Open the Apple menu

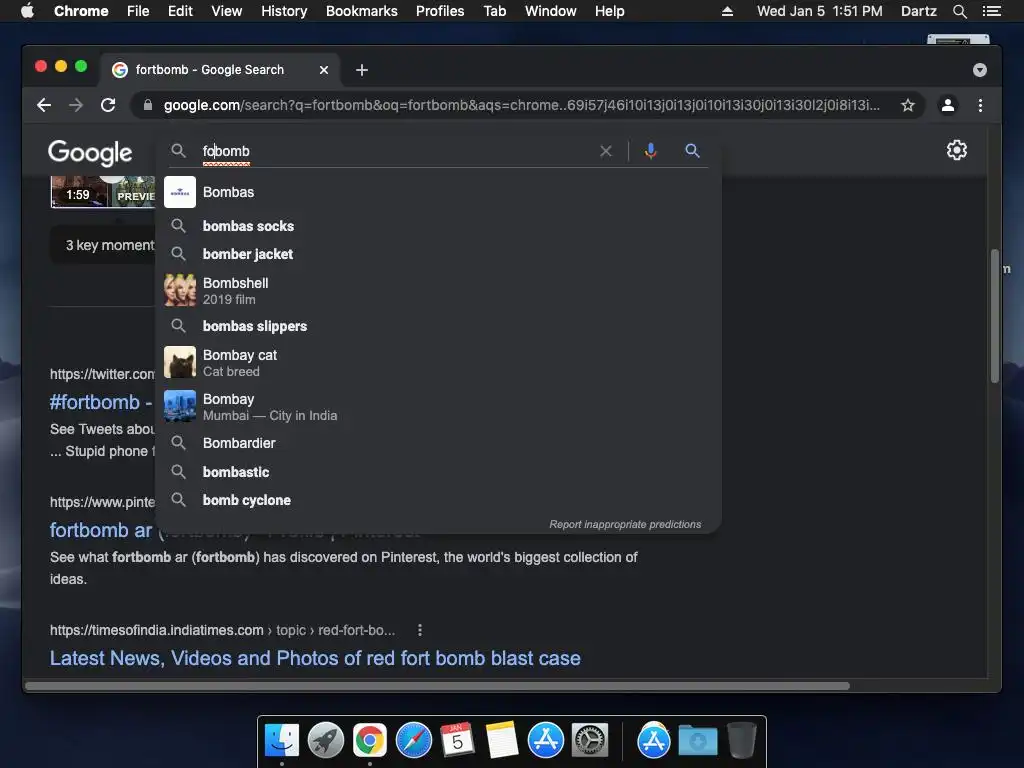(27, 11)
